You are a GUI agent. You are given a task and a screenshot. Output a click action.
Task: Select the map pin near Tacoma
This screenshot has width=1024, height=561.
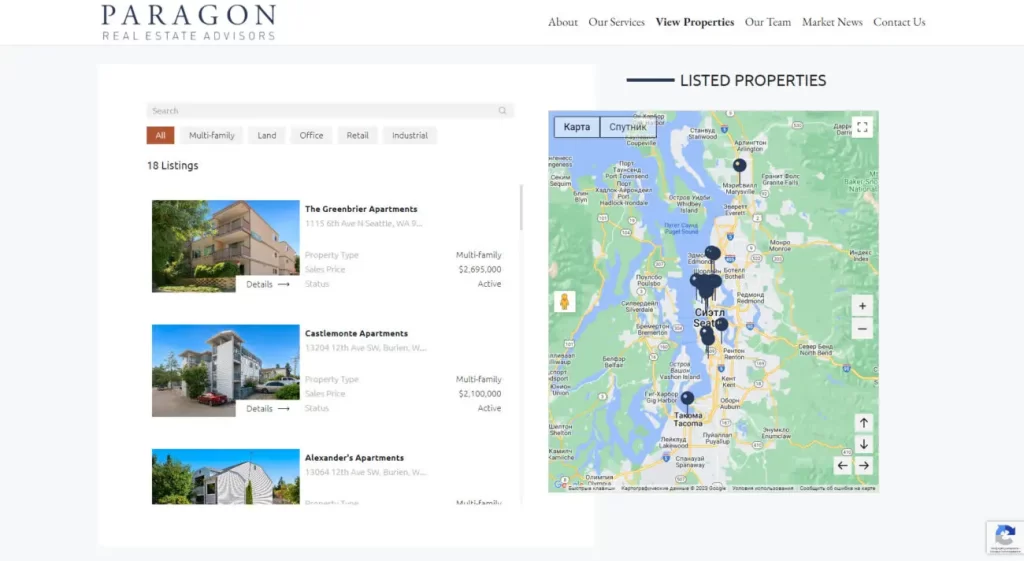pos(687,398)
